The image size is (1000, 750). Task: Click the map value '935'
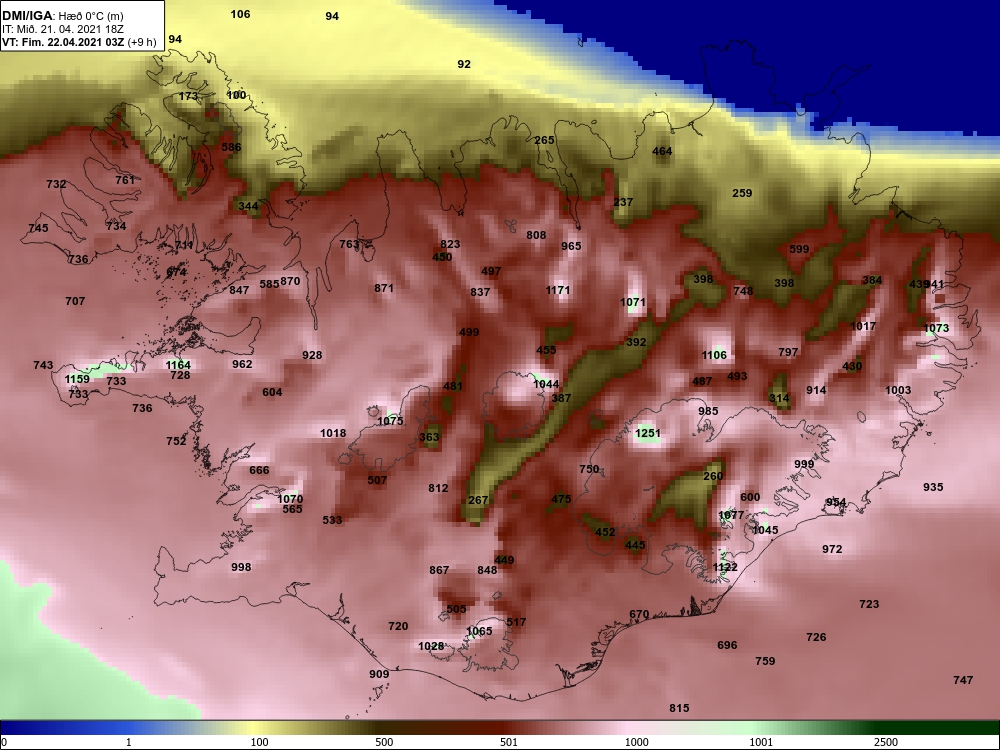pyautogui.click(x=933, y=487)
